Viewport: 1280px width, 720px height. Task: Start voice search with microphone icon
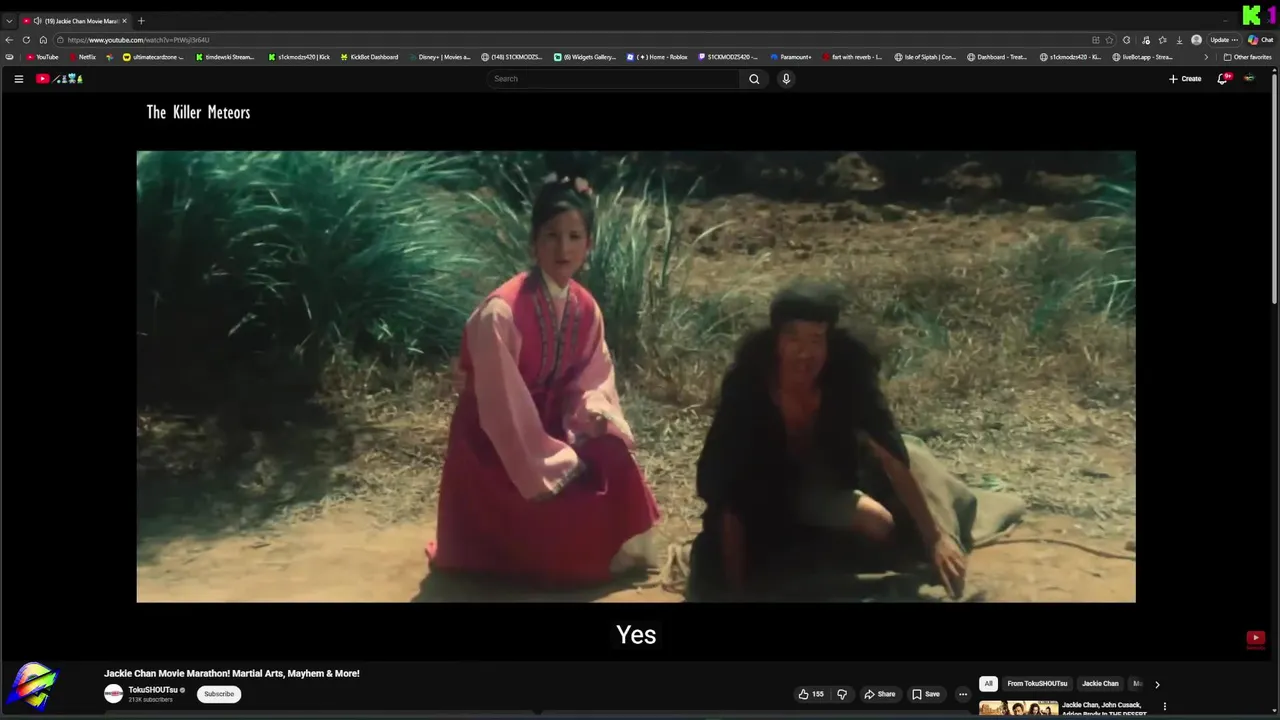786,79
